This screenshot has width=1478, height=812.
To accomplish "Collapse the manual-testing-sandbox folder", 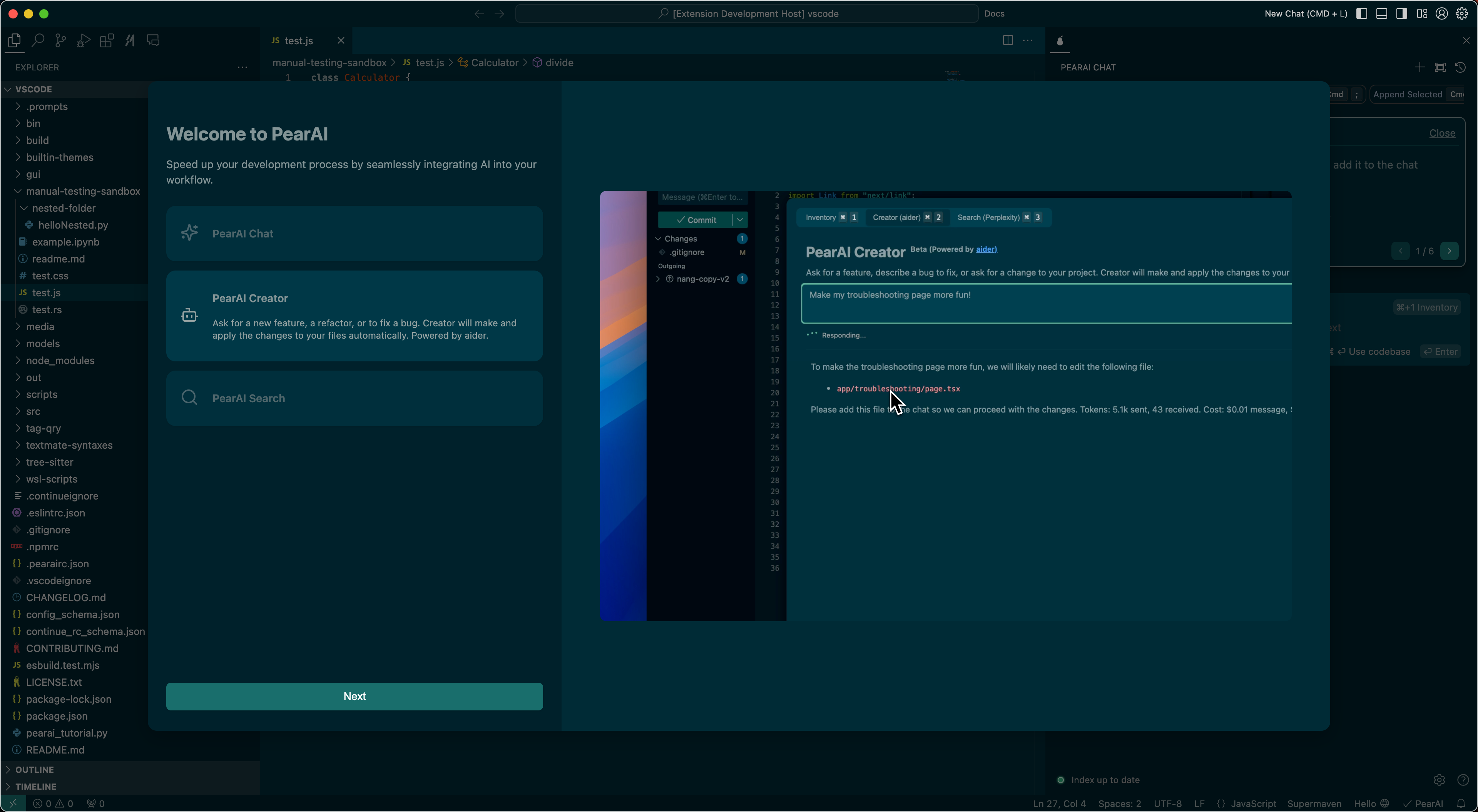I will pos(83,191).
